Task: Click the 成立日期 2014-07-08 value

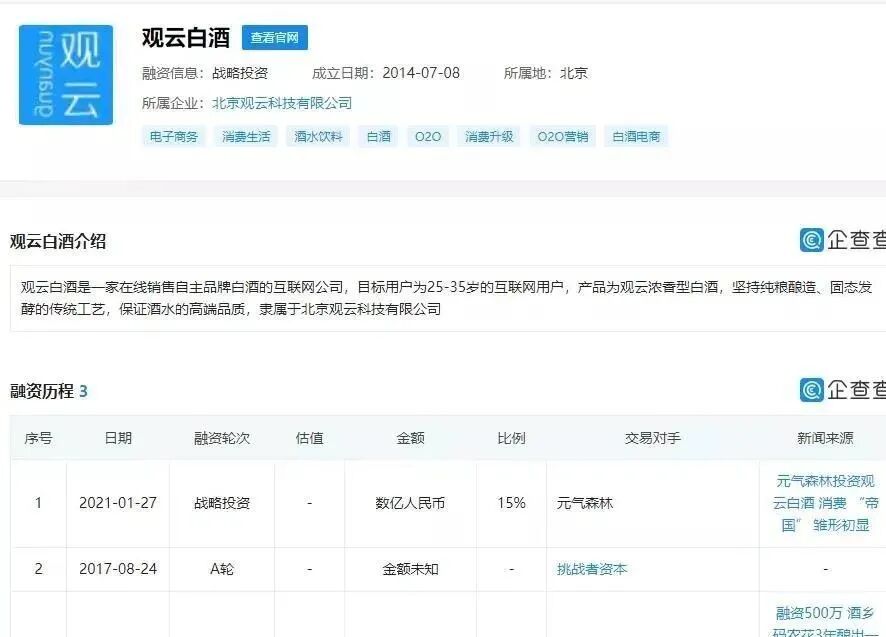Action: click(421, 73)
